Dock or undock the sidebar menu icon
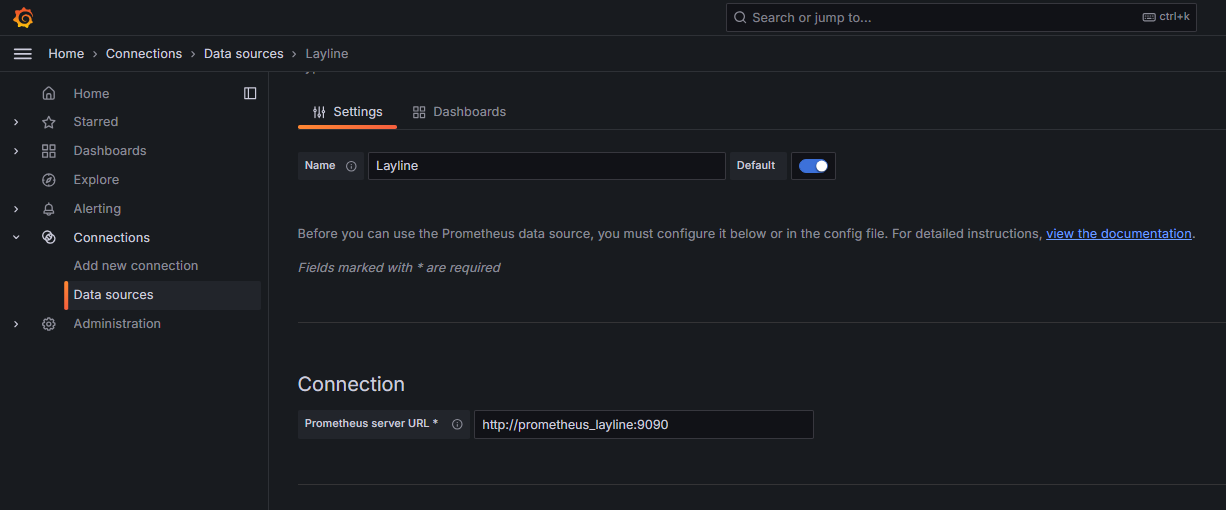 click(x=250, y=93)
